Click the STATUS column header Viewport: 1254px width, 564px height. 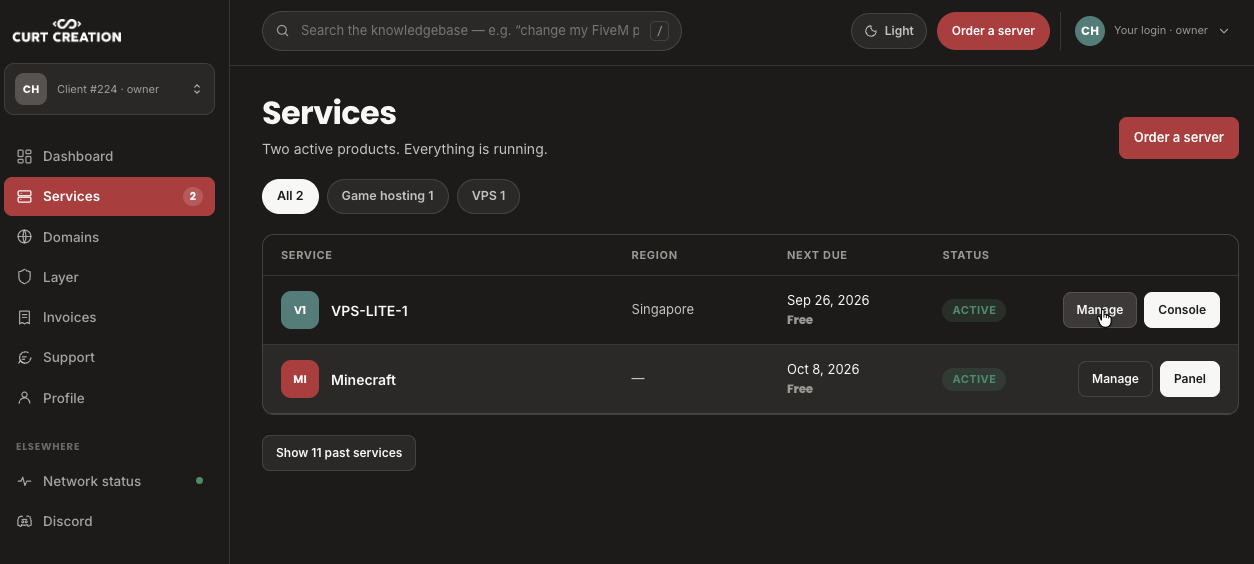(x=965, y=255)
